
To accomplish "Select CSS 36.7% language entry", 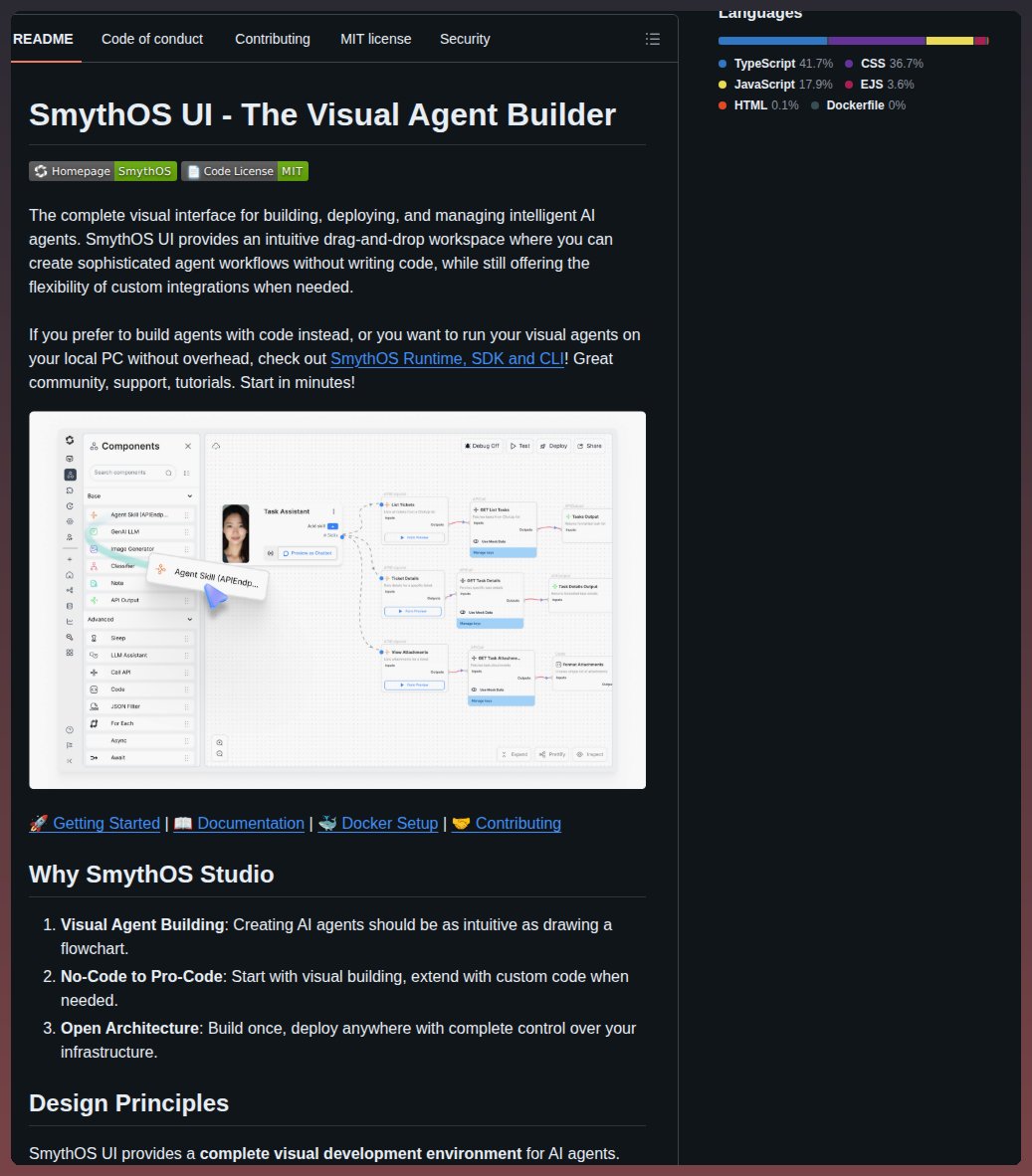I will tap(885, 64).
